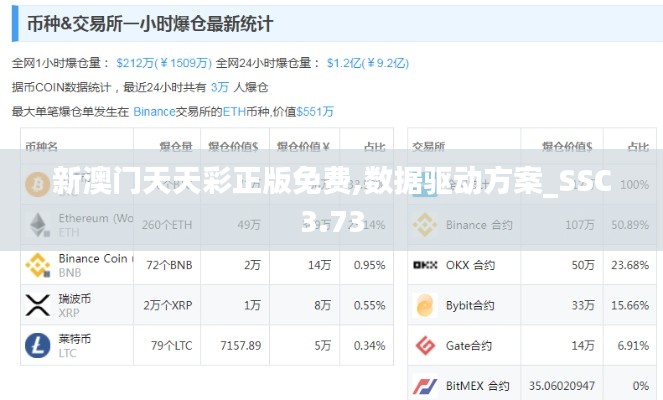Open the $1.2亿(¥9.2亿) 24-hour liquidation link
Viewport: 663px width, 400px height.
(368, 63)
